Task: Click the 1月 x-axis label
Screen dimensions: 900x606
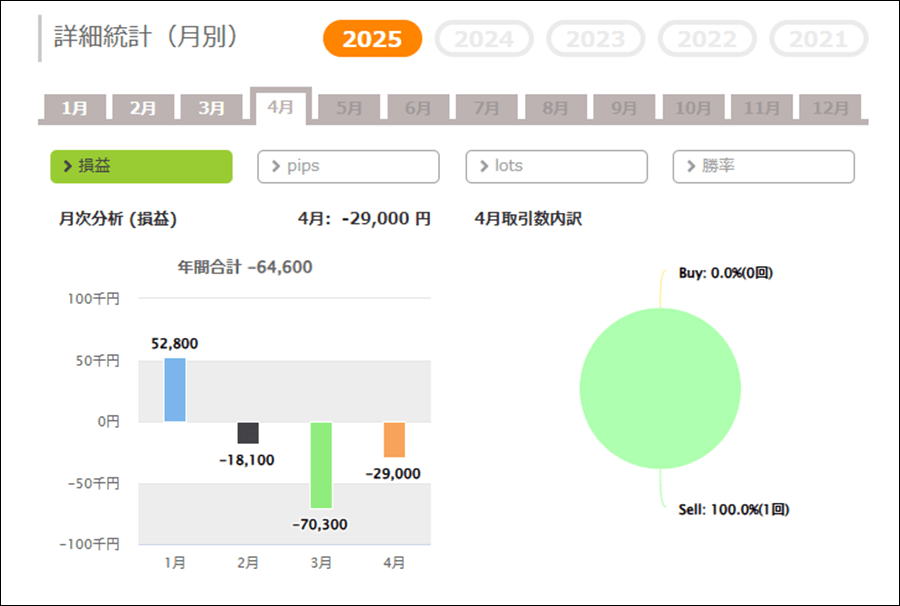Action: click(x=175, y=563)
